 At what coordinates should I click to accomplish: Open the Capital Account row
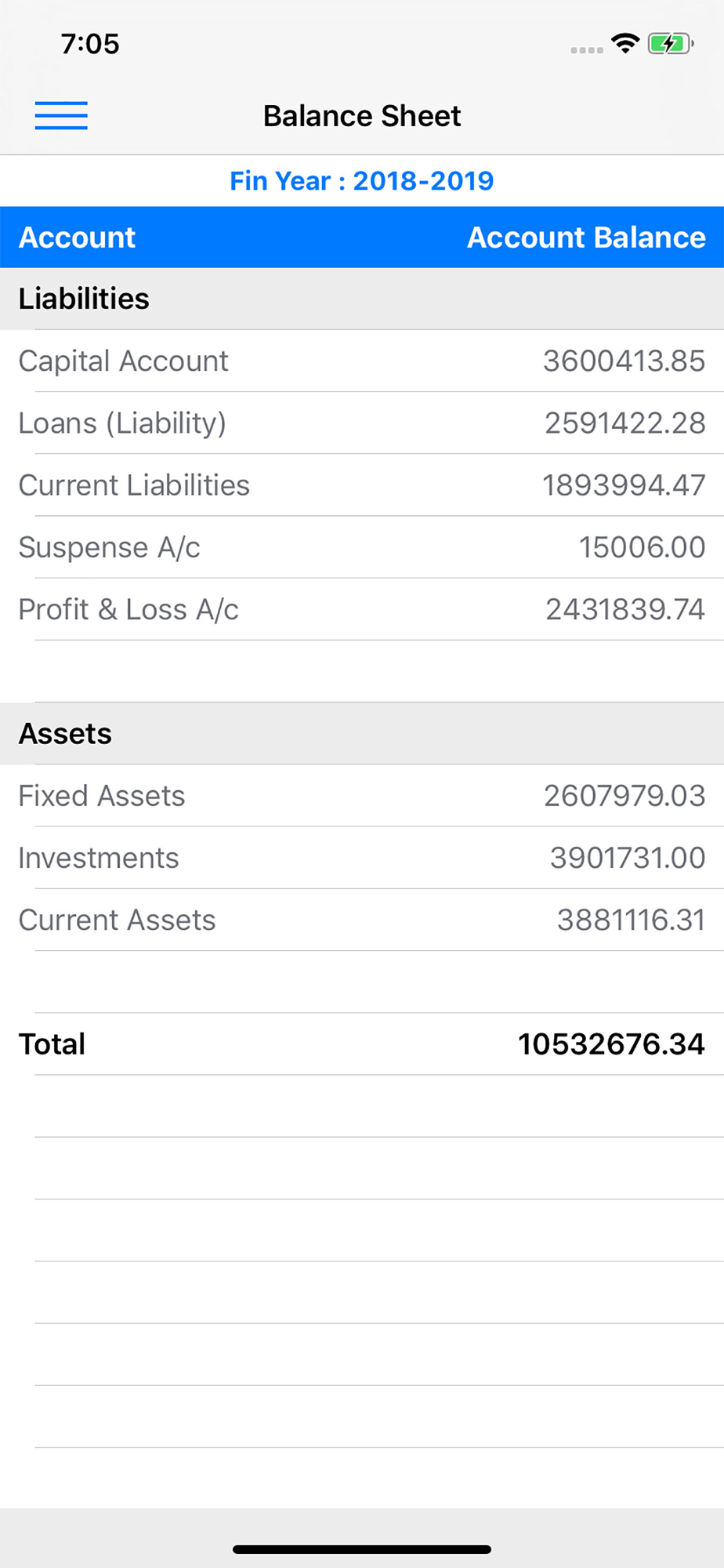(362, 361)
